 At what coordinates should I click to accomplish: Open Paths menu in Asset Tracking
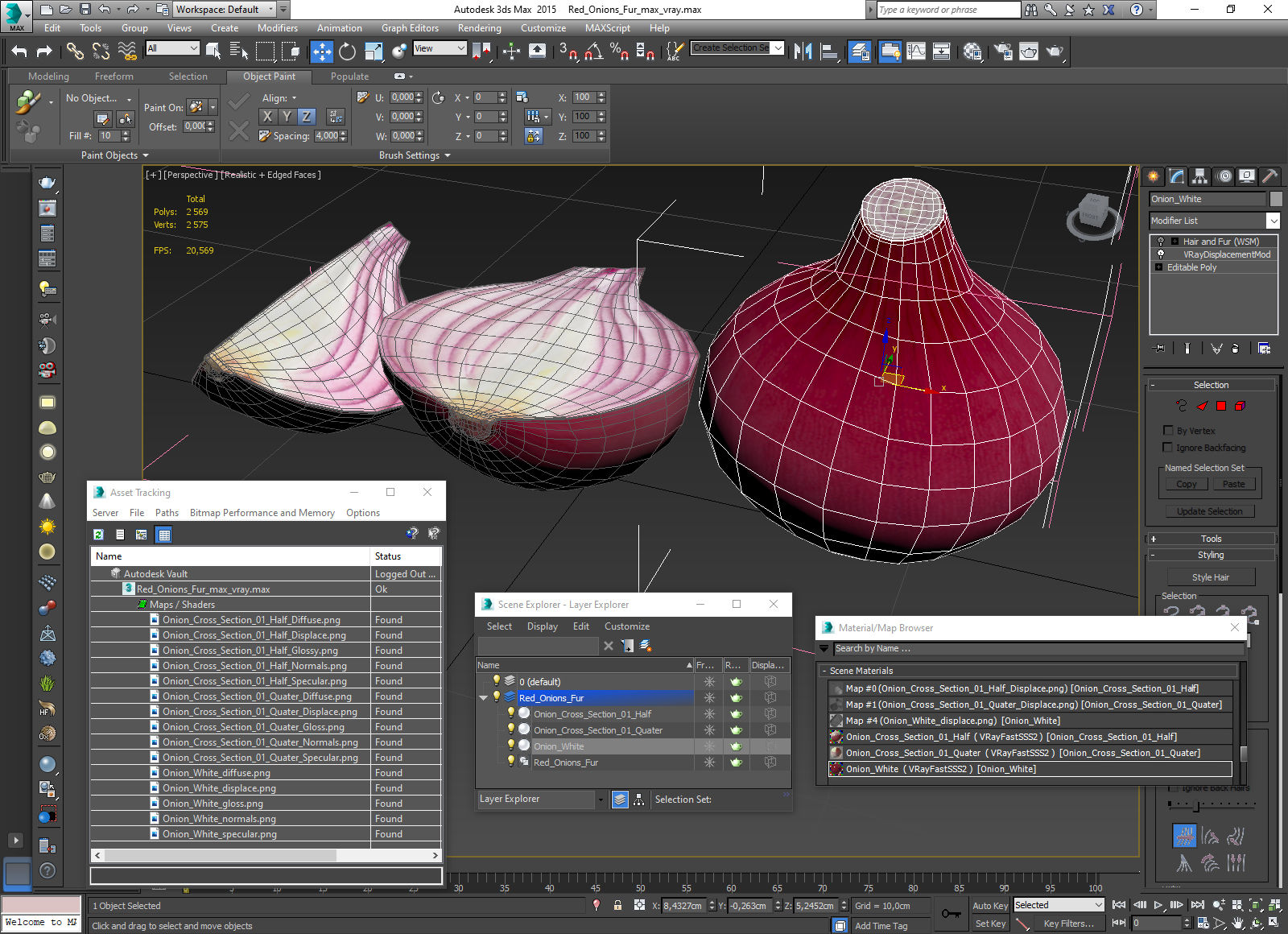(167, 513)
